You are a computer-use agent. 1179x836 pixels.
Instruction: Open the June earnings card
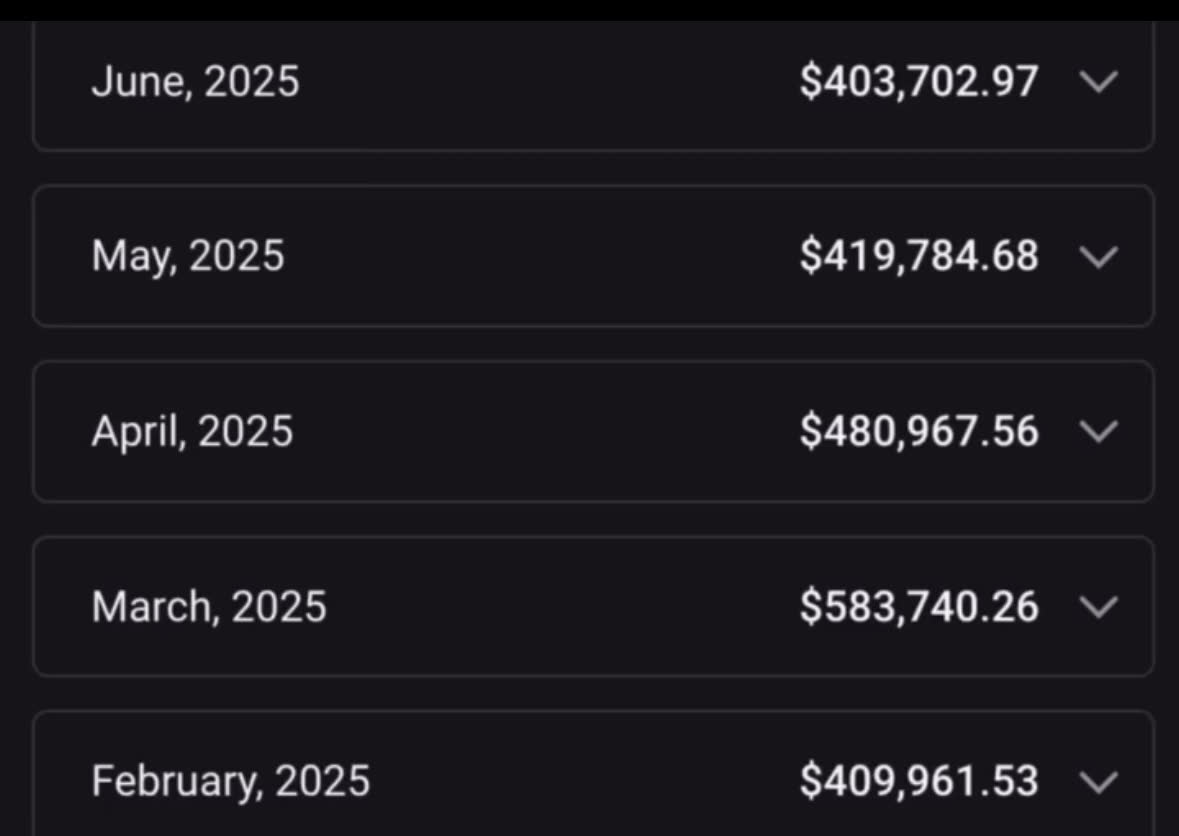593,86
